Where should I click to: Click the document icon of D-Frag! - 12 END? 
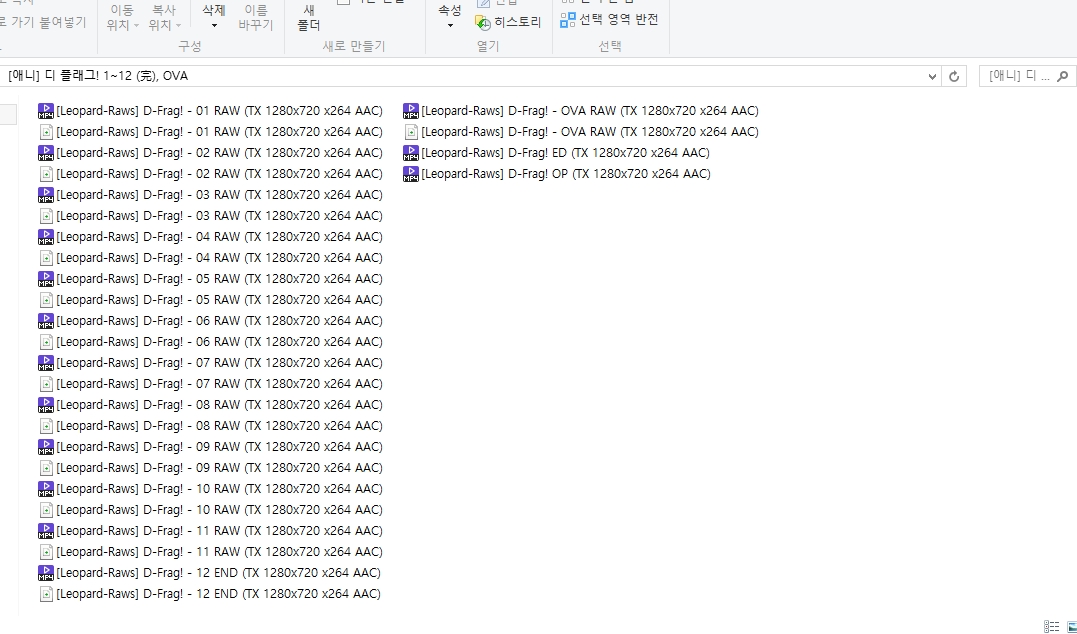pyautogui.click(x=46, y=594)
